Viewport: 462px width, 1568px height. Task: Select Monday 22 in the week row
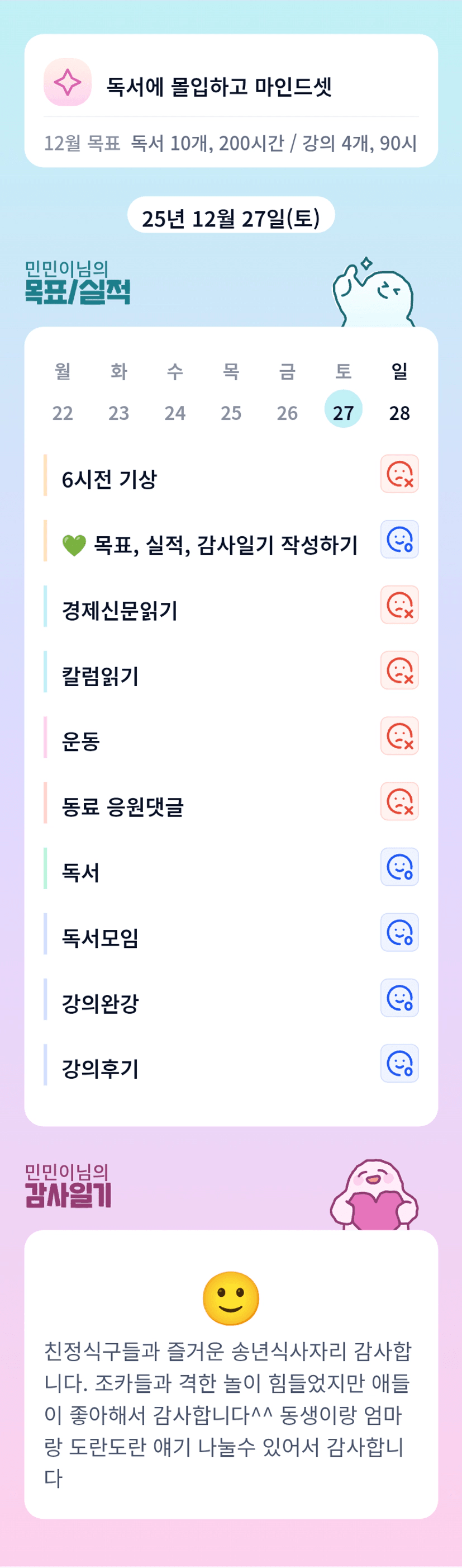click(x=63, y=413)
